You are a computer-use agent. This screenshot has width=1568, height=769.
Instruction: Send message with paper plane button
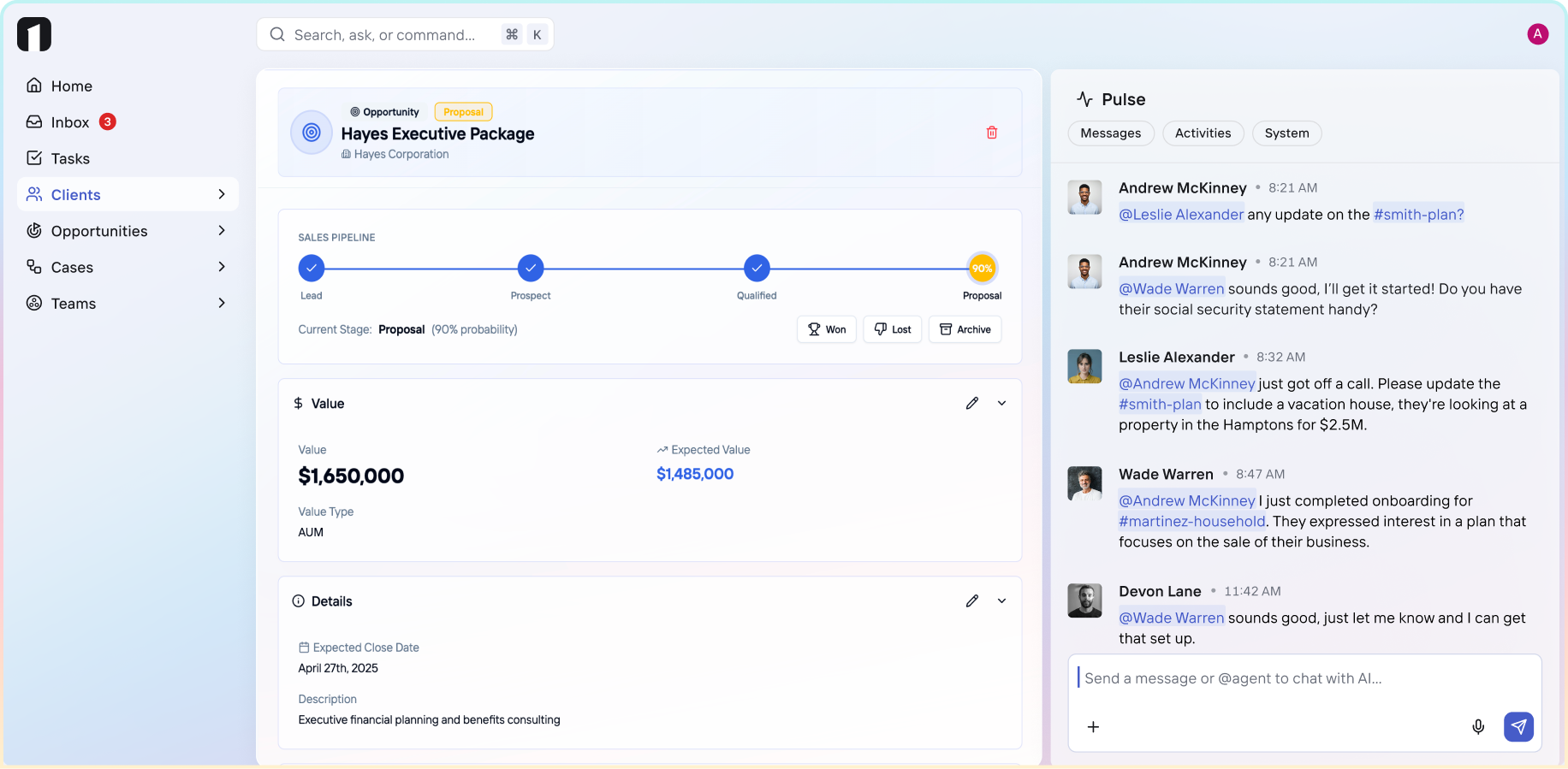point(1518,727)
